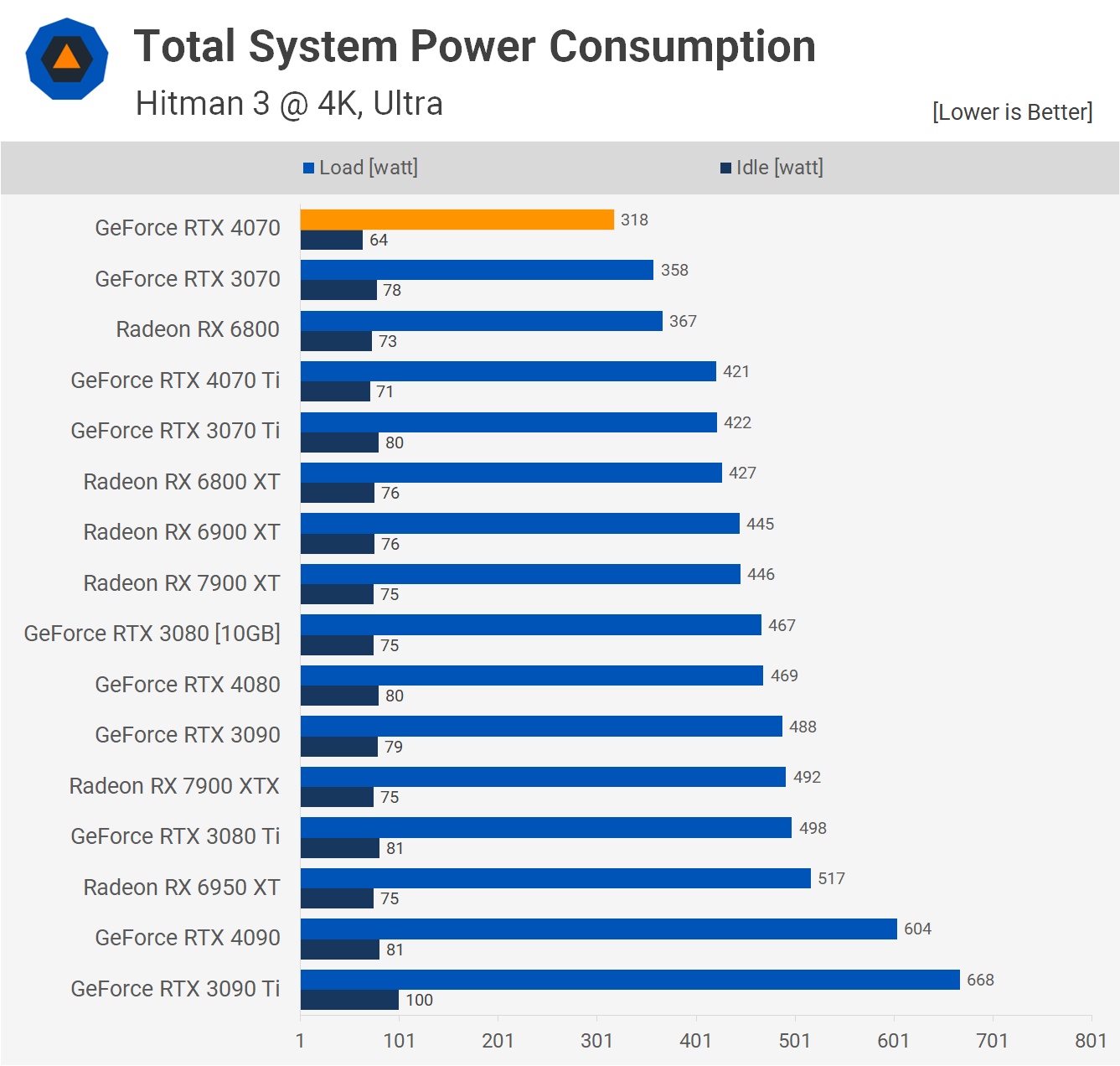Click the x-axis tick label '701'

pyautogui.click(x=993, y=1041)
